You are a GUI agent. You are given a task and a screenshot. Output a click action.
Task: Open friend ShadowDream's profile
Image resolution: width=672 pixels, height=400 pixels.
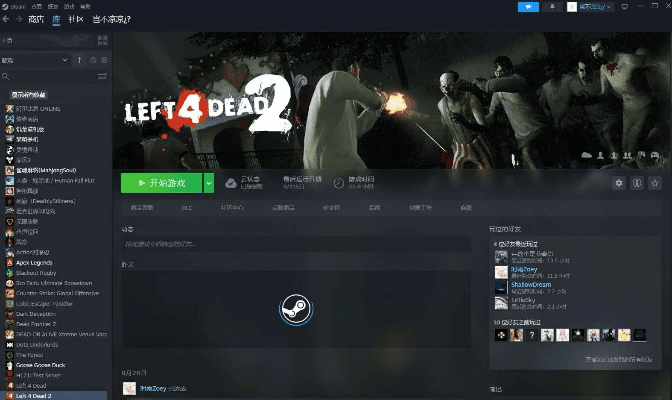coord(531,284)
